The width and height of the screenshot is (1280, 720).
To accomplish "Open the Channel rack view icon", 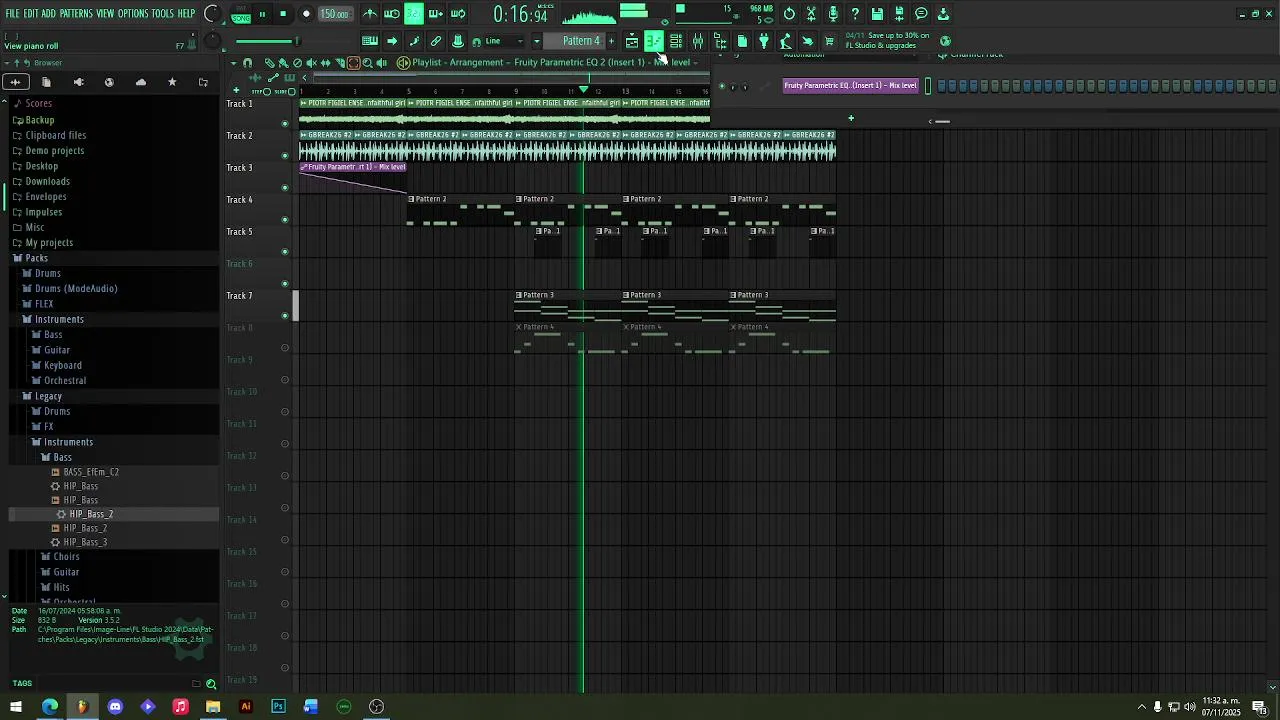I will 676,41.
